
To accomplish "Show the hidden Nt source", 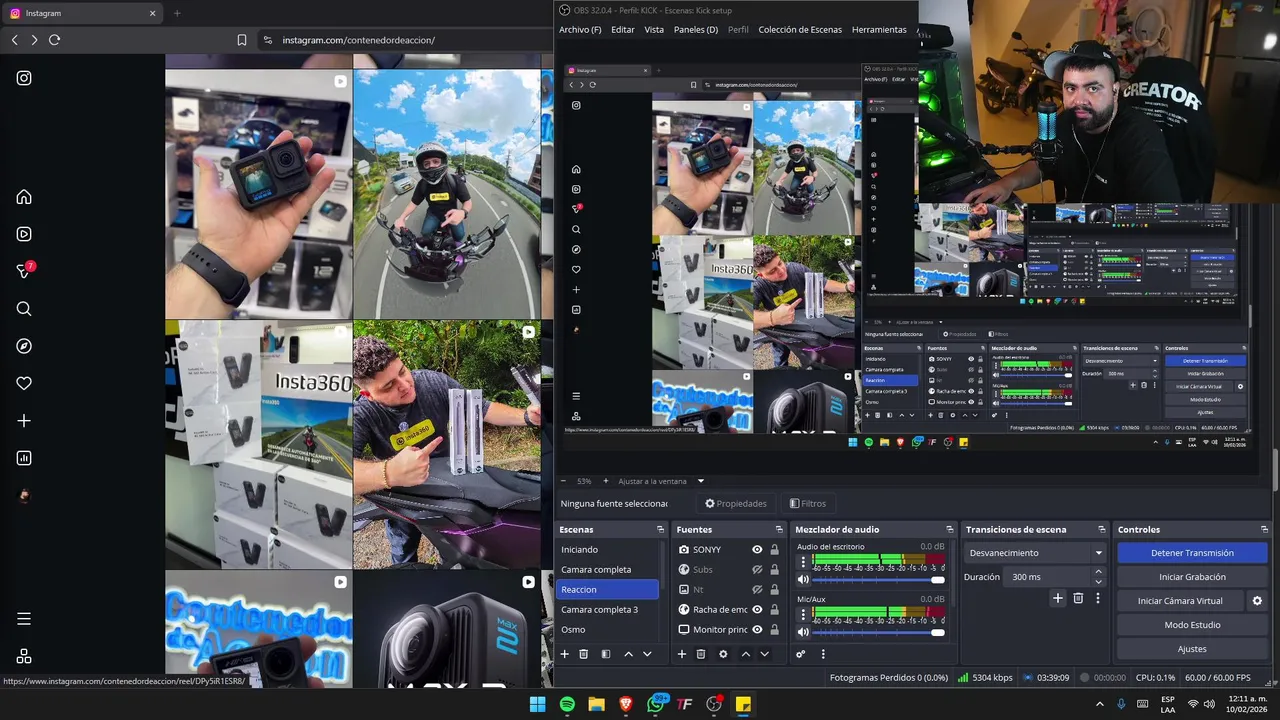I will (x=757, y=589).
